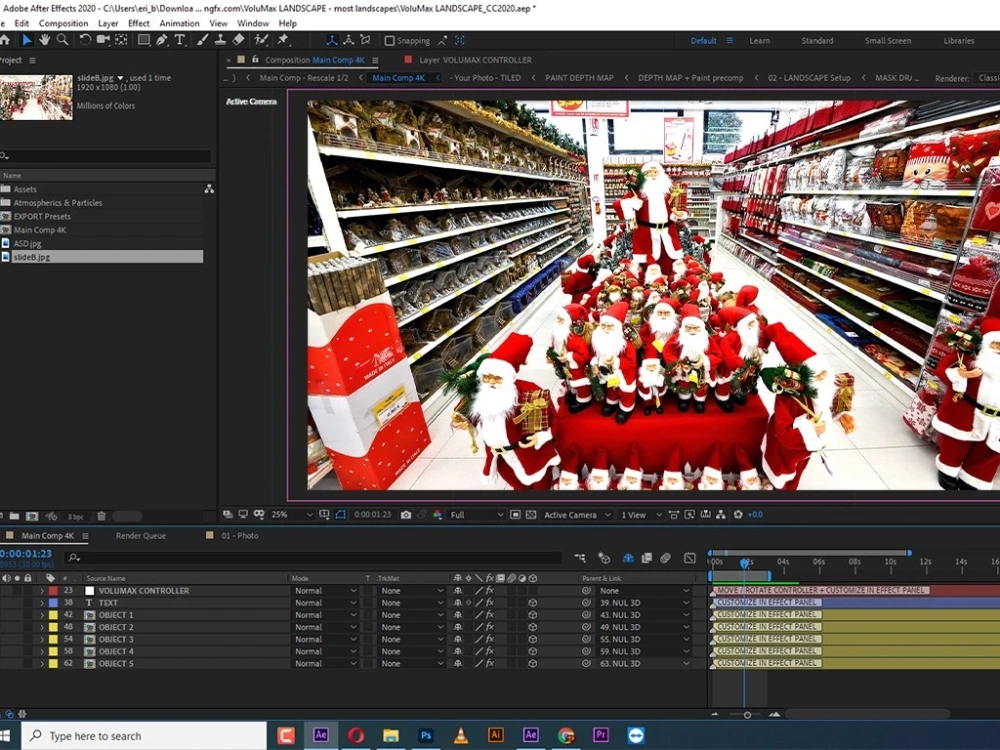Image resolution: width=1000 pixels, height=750 pixels.
Task: Open the Animation menu
Action: coord(179,23)
